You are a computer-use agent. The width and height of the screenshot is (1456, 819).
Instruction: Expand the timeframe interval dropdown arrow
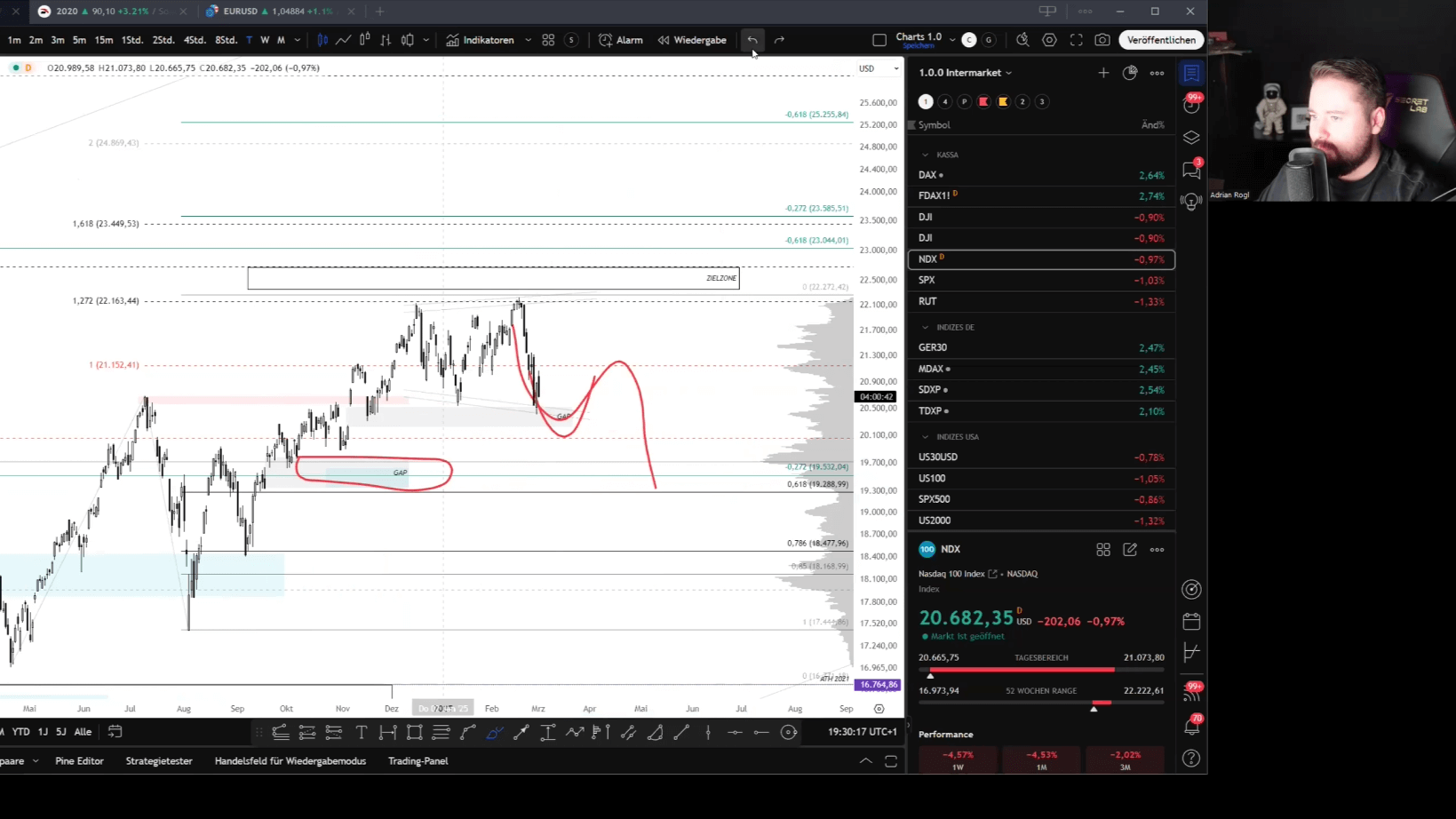click(x=298, y=40)
